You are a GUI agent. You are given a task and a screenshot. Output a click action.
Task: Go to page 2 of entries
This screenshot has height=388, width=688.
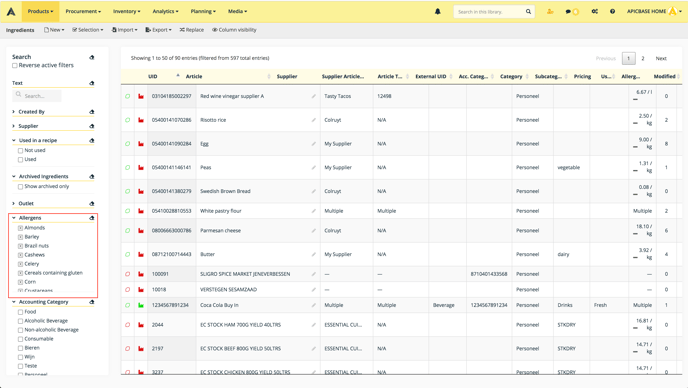(x=643, y=58)
